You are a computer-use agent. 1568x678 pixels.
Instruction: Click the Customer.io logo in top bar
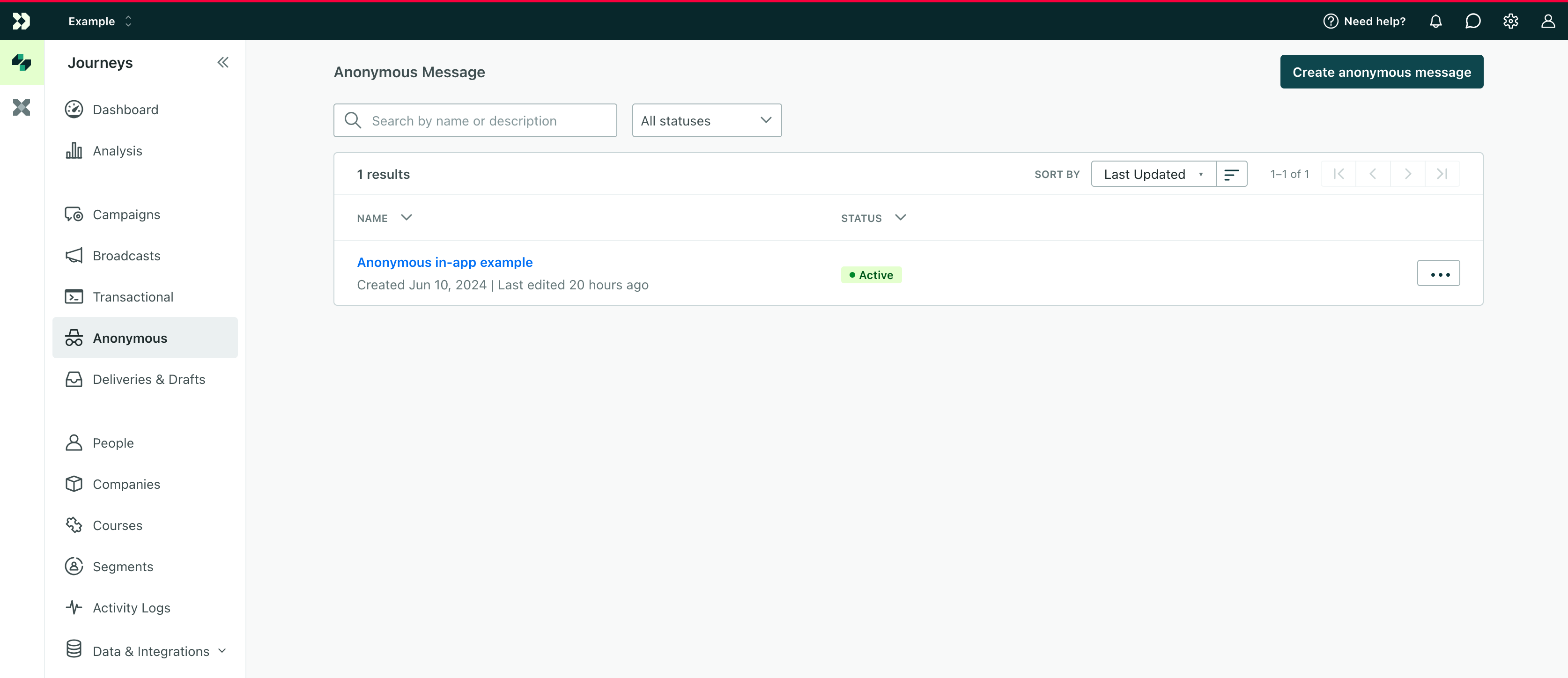[x=21, y=21]
